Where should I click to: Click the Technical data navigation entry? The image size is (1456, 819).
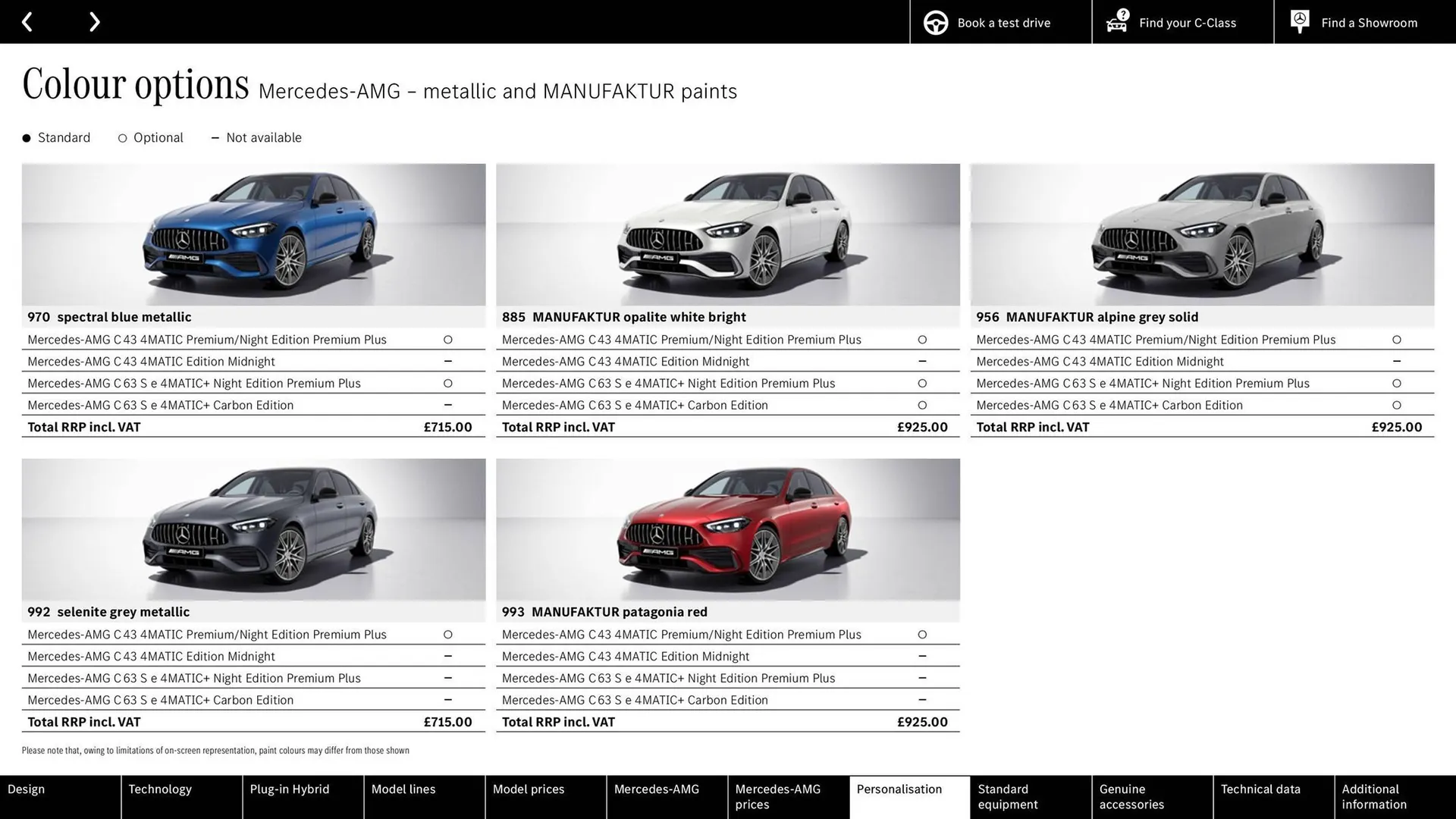click(x=1262, y=789)
